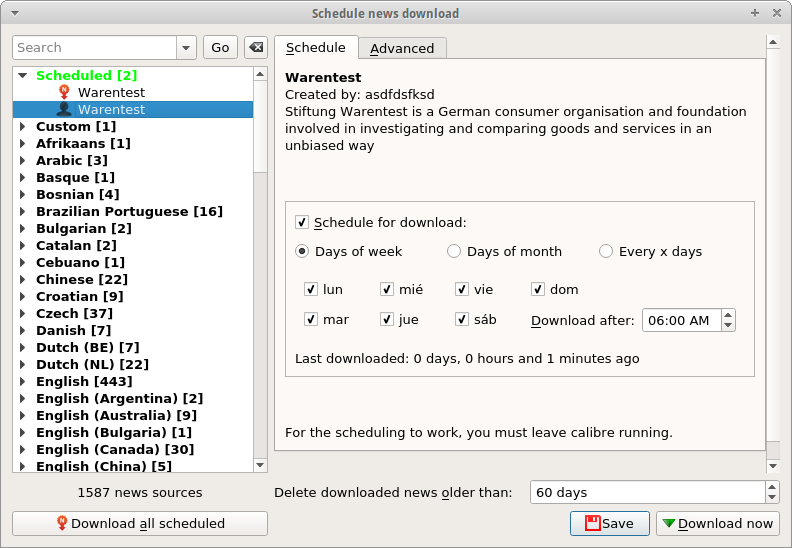This screenshot has height=548, width=792.
Task: Toggle the dom day checkbox
Action: pyautogui.click(x=538, y=290)
